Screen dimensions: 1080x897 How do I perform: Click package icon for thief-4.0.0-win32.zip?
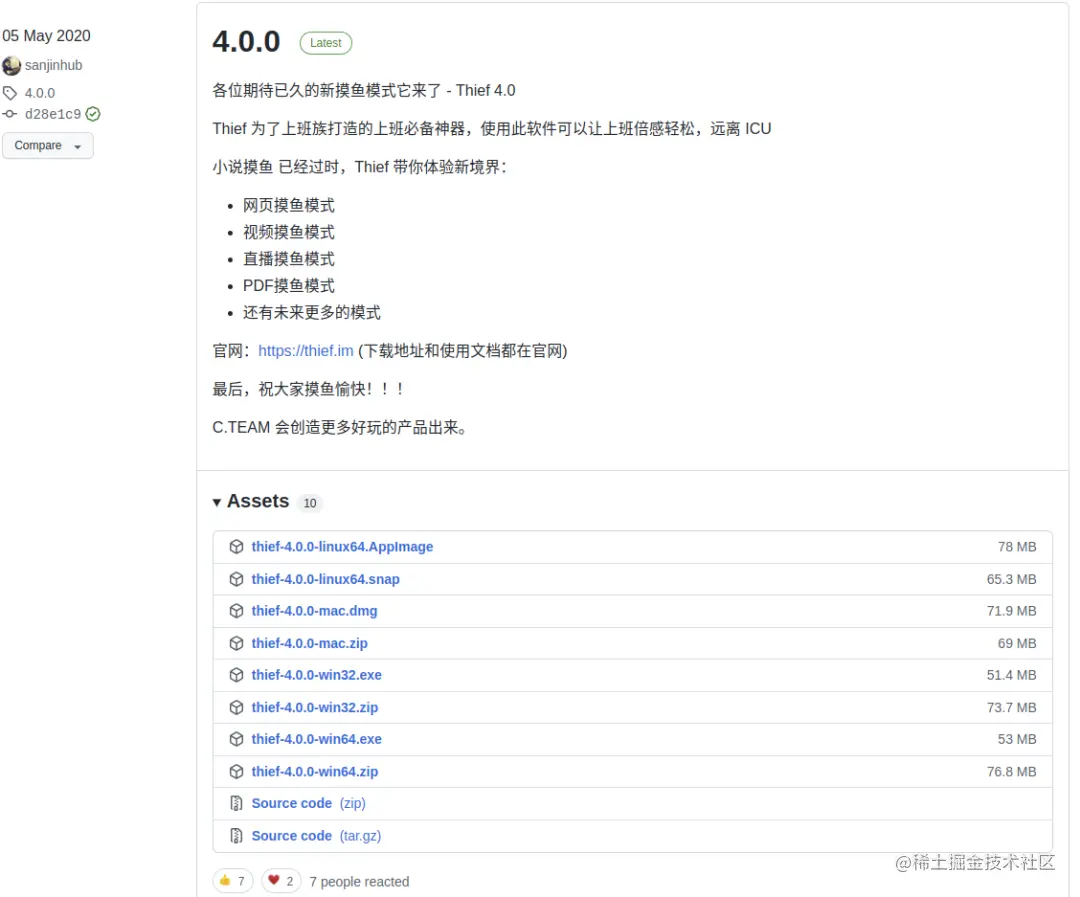point(236,708)
